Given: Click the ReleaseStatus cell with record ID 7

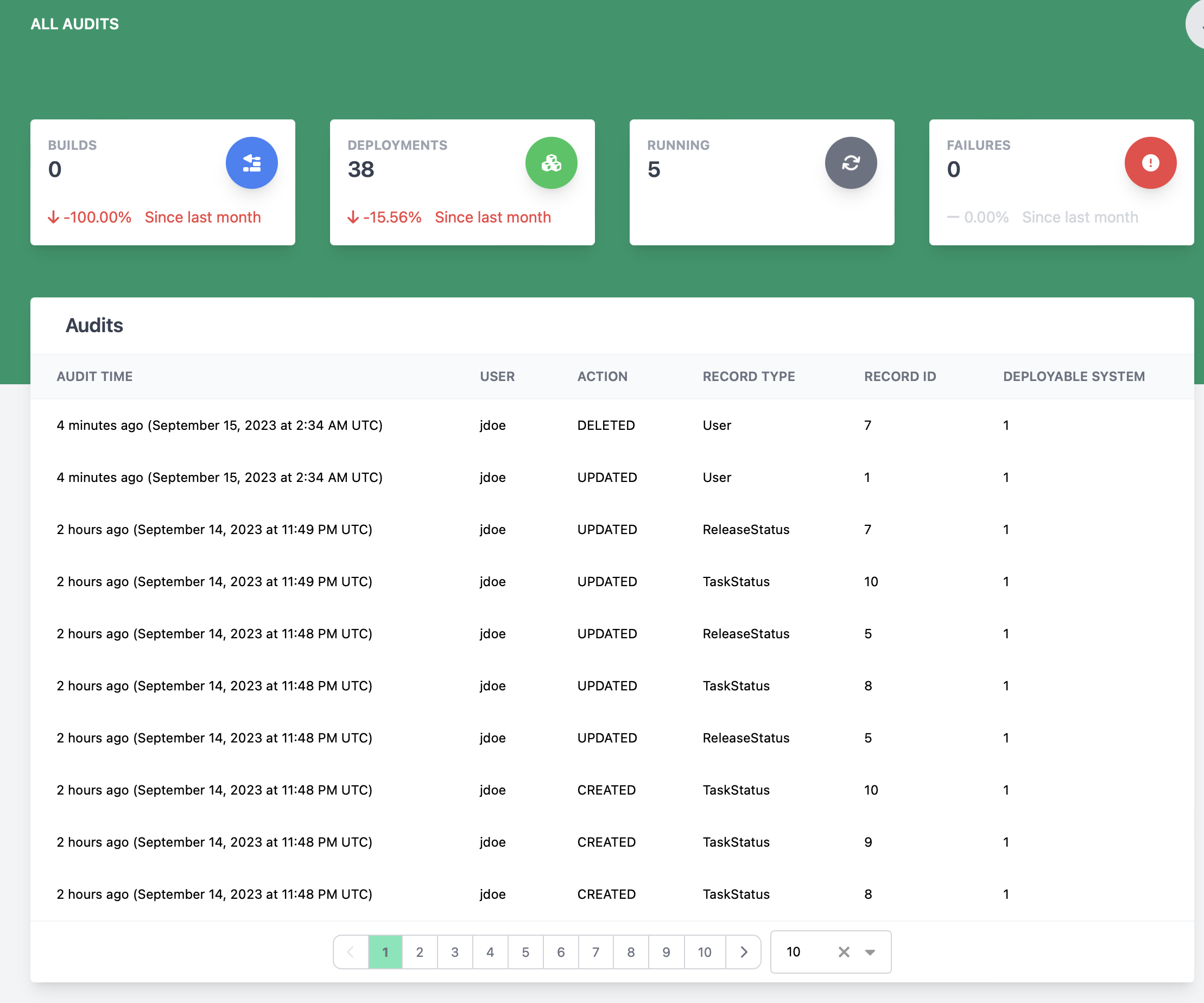Looking at the screenshot, I should pyautogui.click(x=746, y=530).
